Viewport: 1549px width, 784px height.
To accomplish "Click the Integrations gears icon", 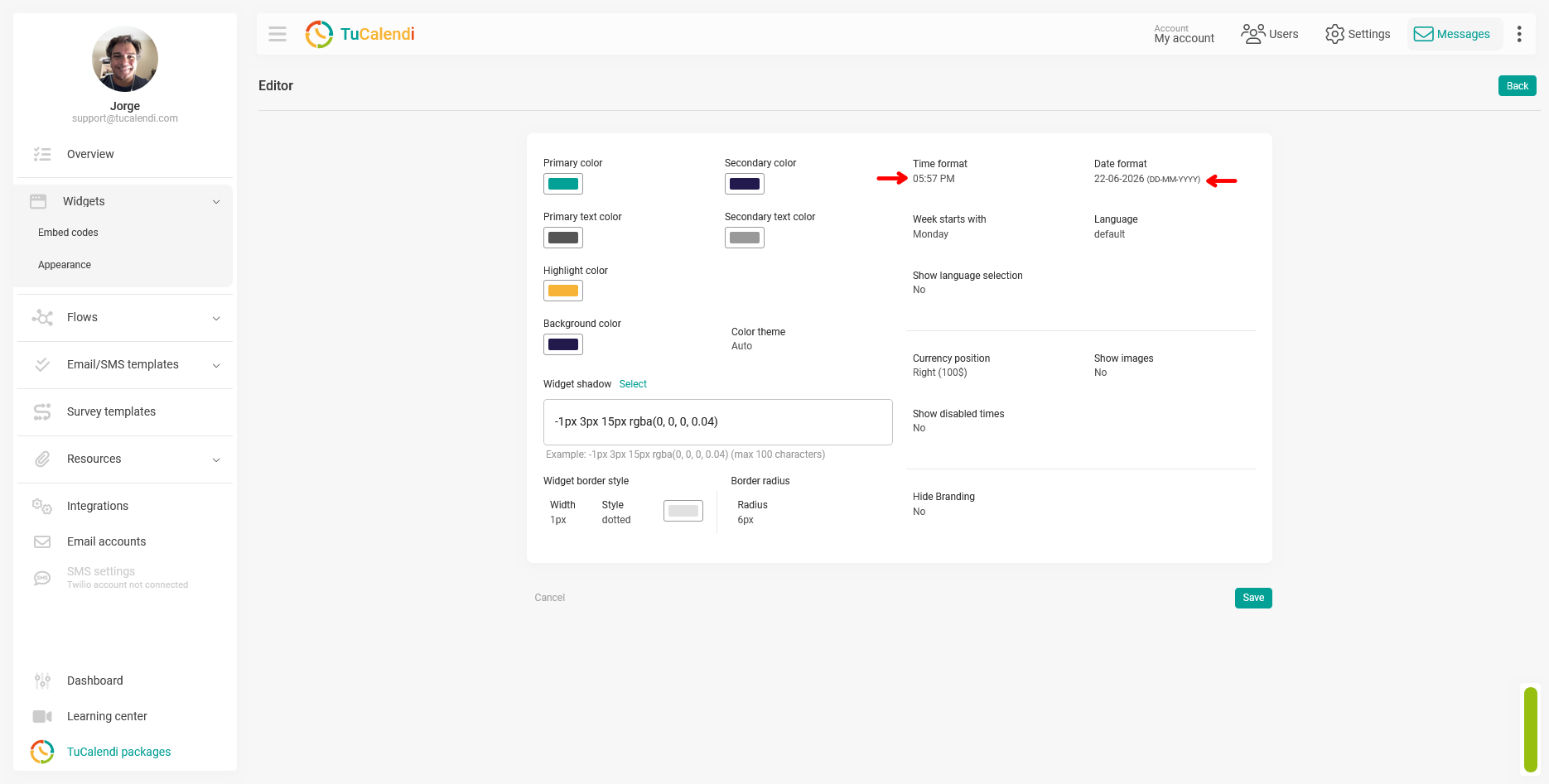I will coord(42,506).
